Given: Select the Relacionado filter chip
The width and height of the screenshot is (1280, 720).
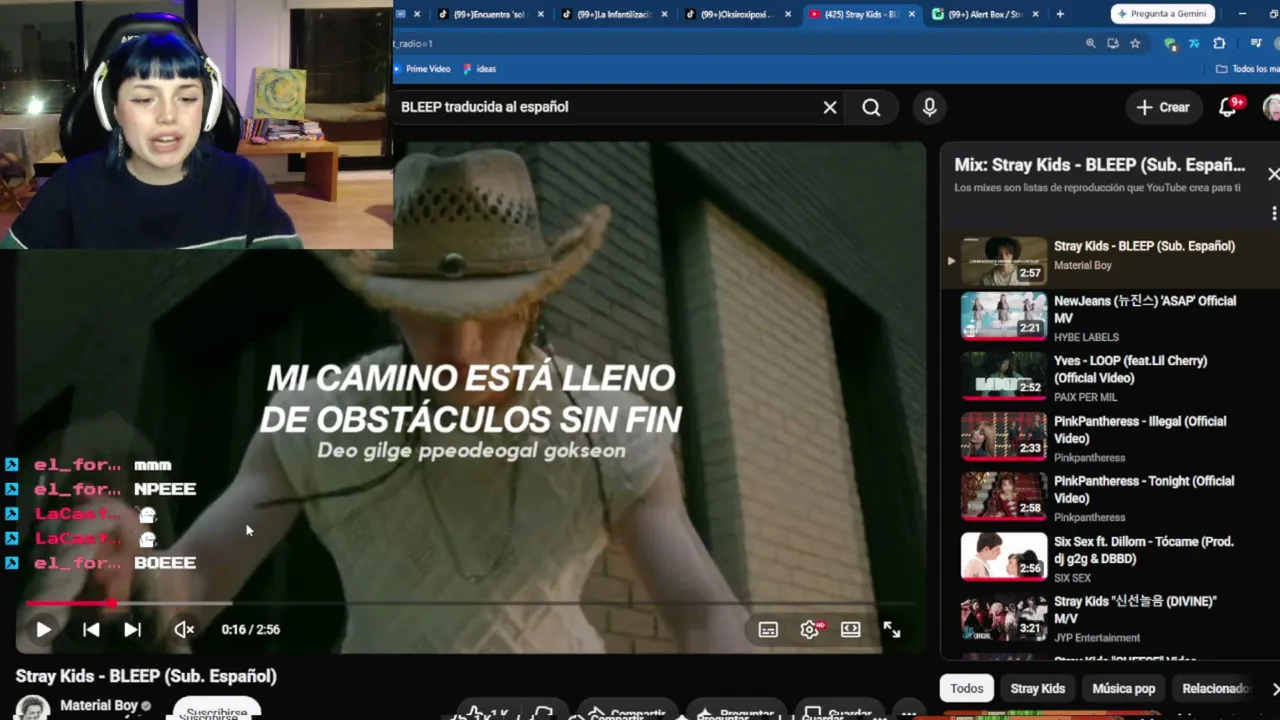Looking at the screenshot, I should click(x=1216, y=688).
